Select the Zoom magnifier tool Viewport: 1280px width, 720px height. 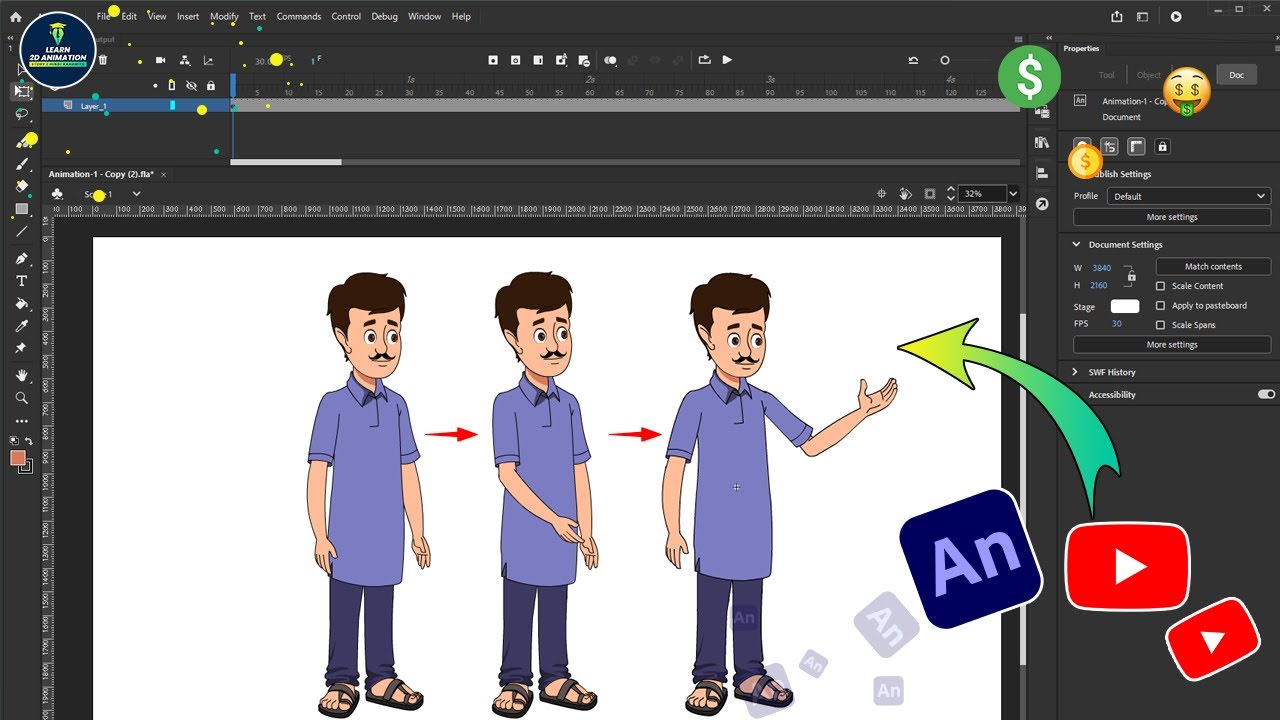tap(22, 398)
